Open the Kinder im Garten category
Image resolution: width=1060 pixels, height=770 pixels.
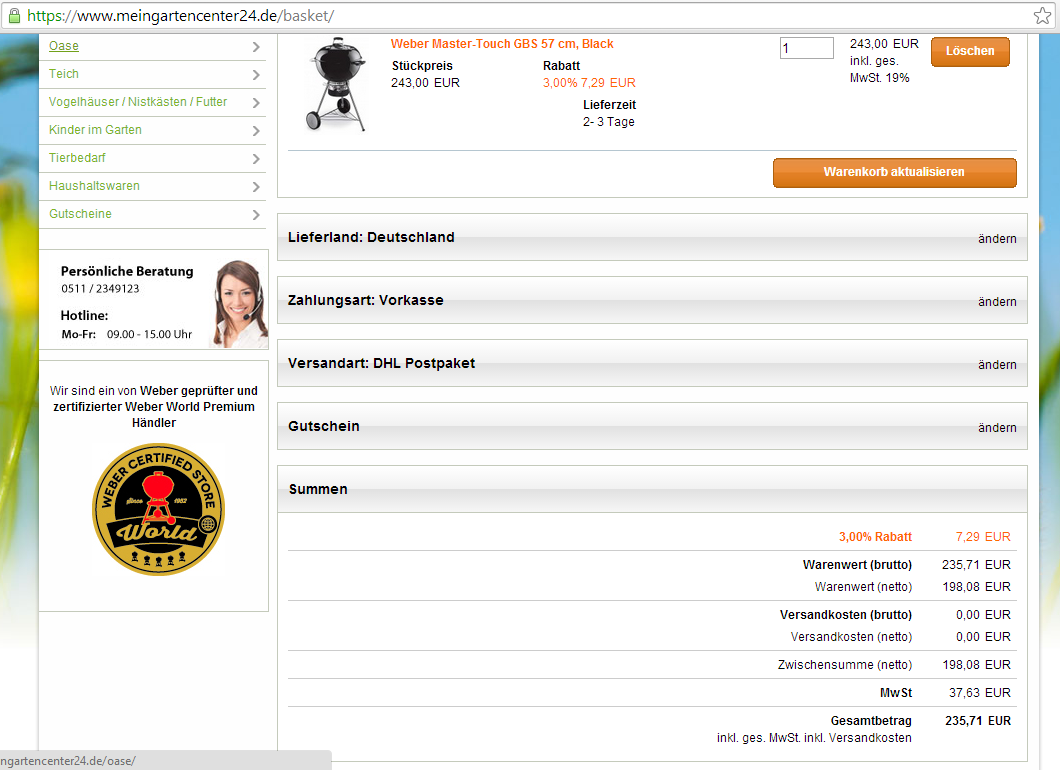(95, 130)
